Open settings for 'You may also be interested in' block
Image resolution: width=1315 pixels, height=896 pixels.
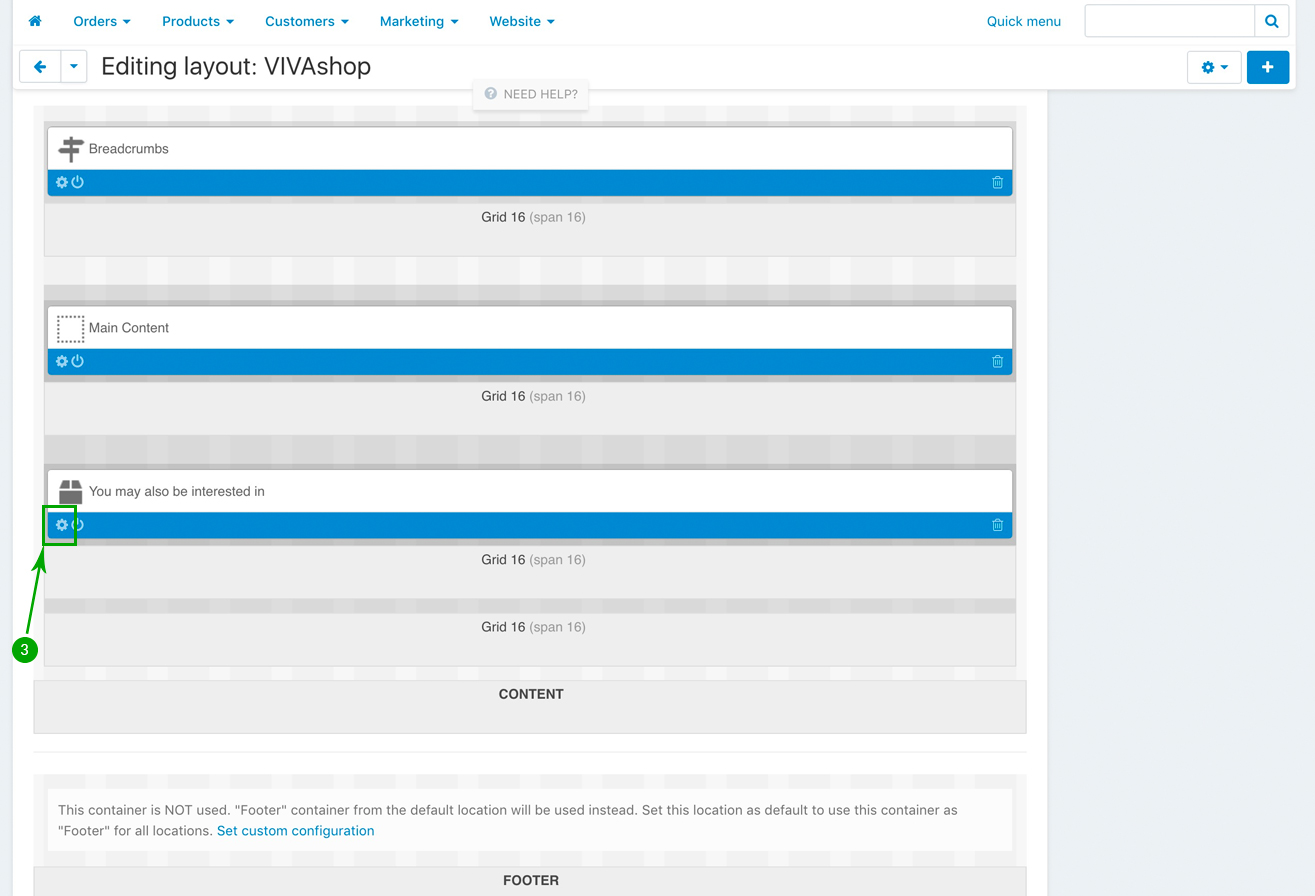coord(62,525)
